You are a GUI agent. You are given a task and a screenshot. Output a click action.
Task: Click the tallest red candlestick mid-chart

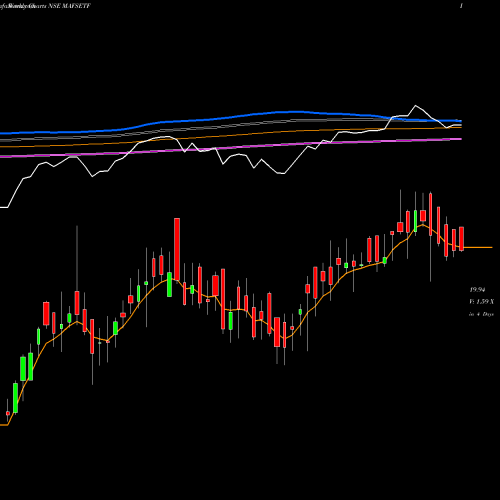pyautogui.click(x=177, y=249)
